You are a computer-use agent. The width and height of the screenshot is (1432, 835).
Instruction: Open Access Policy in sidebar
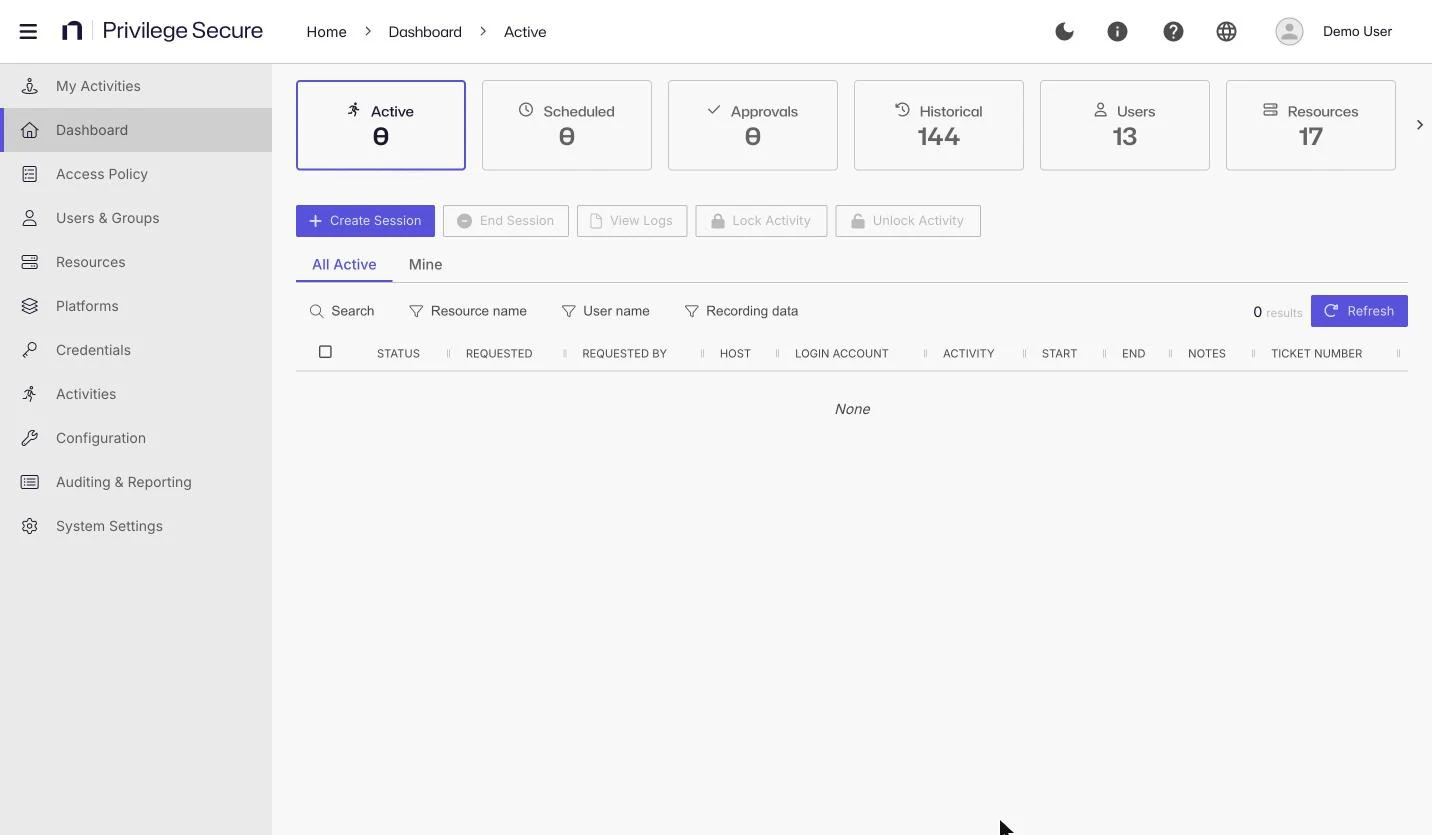click(136, 174)
